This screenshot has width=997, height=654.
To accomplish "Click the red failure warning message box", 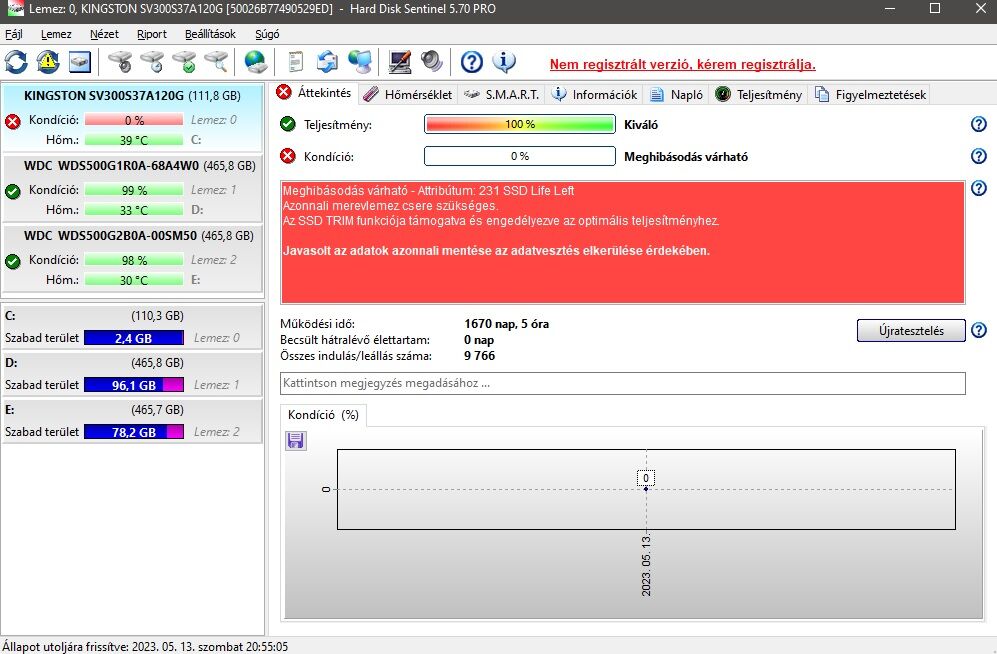I will (622, 242).
